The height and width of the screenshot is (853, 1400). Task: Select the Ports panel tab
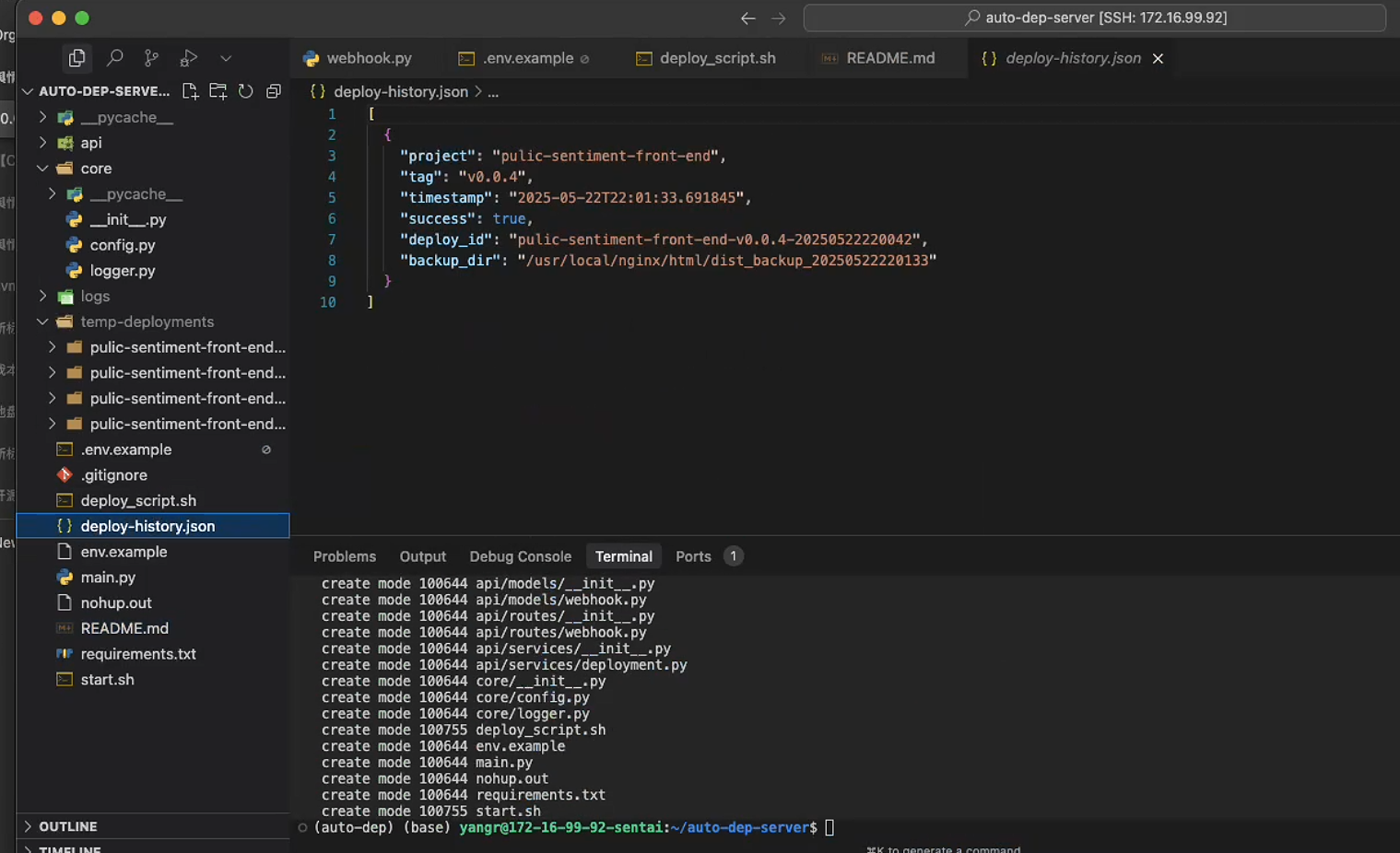point(693,556)
